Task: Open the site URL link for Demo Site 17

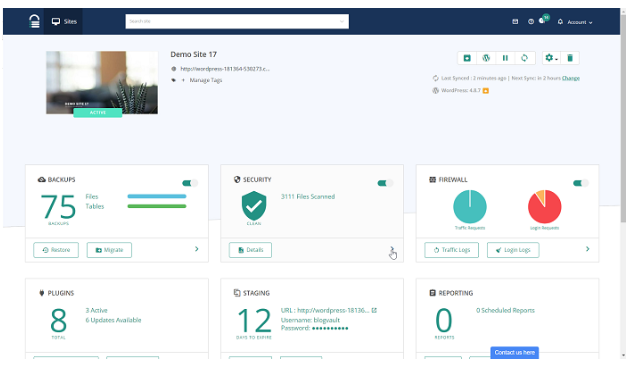Action: tap(225, 69)
